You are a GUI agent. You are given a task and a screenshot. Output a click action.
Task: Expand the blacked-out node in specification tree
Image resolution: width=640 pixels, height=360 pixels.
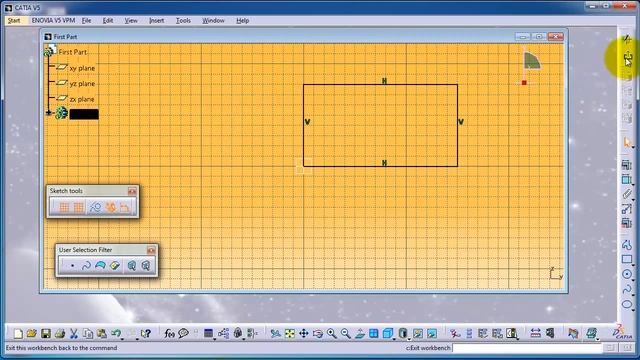click(49, 113)
